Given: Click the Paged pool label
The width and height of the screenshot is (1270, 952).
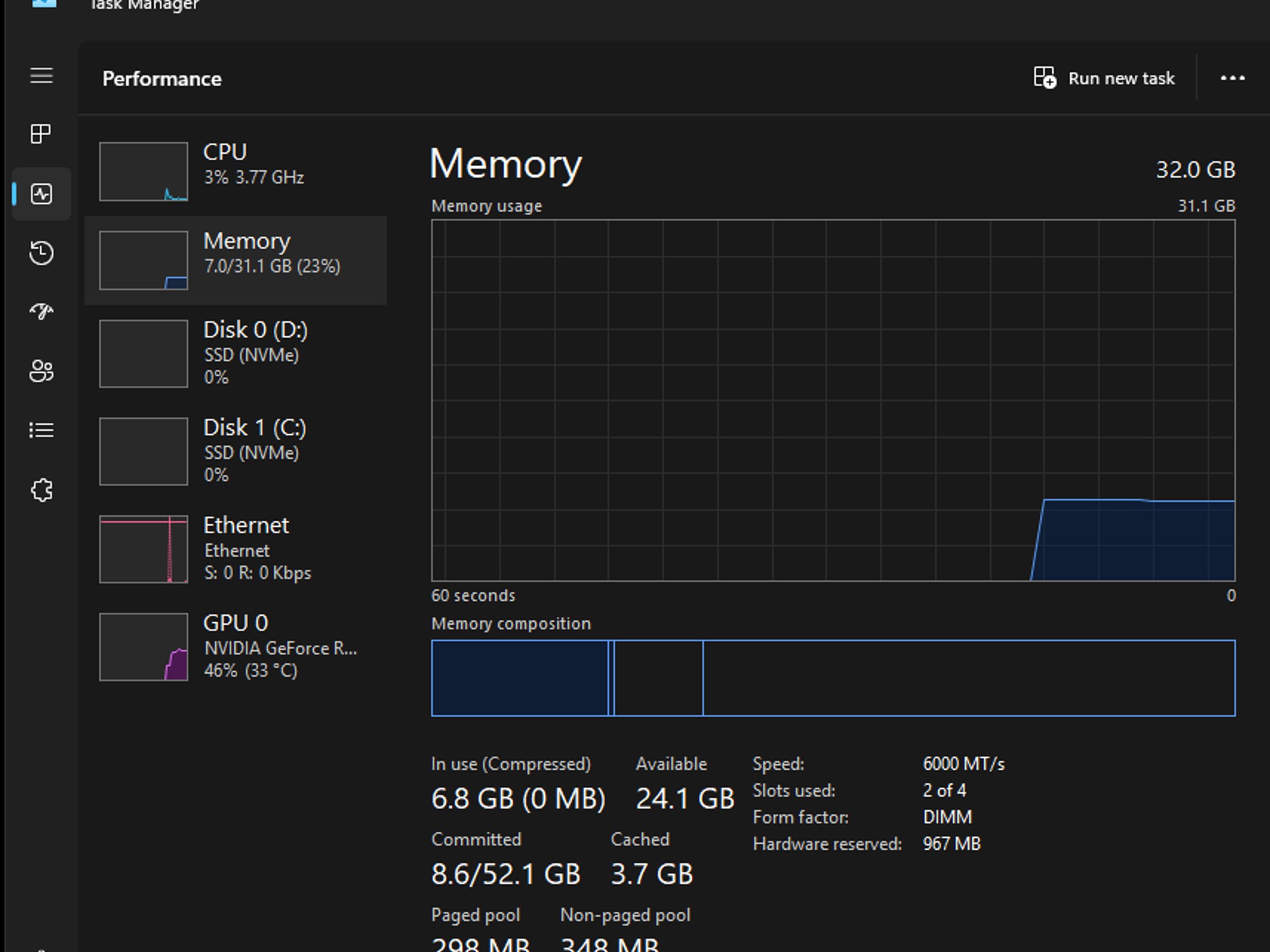Looking at the screenshot, I should pos(476,915).
